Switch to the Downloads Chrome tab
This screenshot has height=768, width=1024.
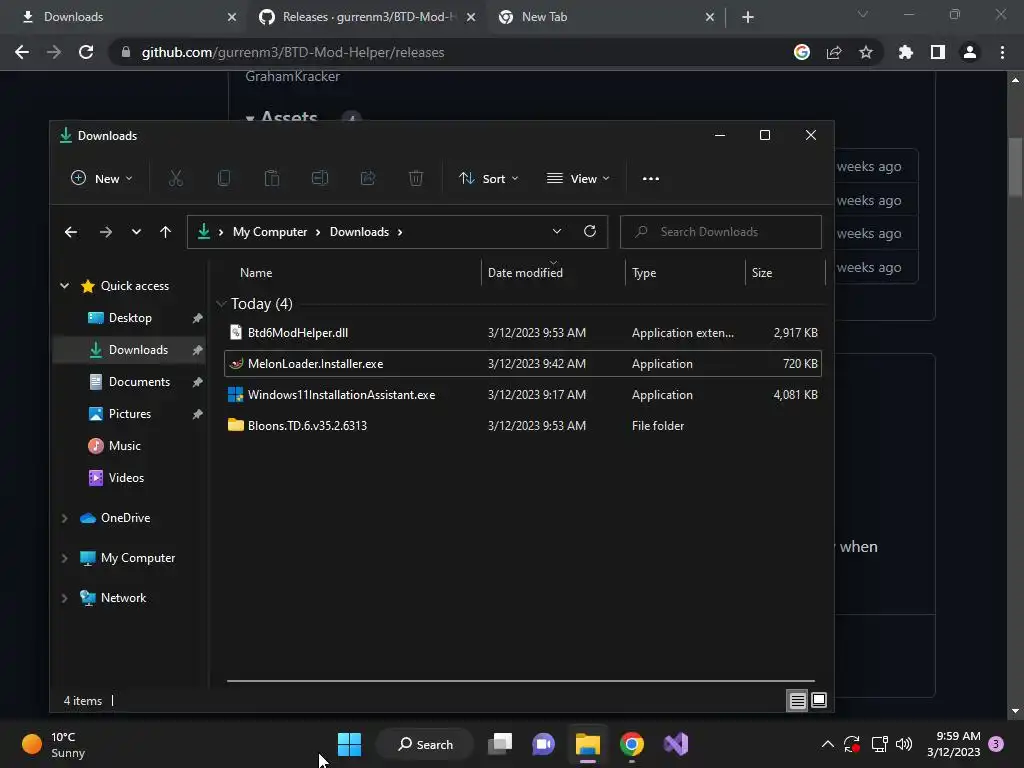click(x=124, y=17)
